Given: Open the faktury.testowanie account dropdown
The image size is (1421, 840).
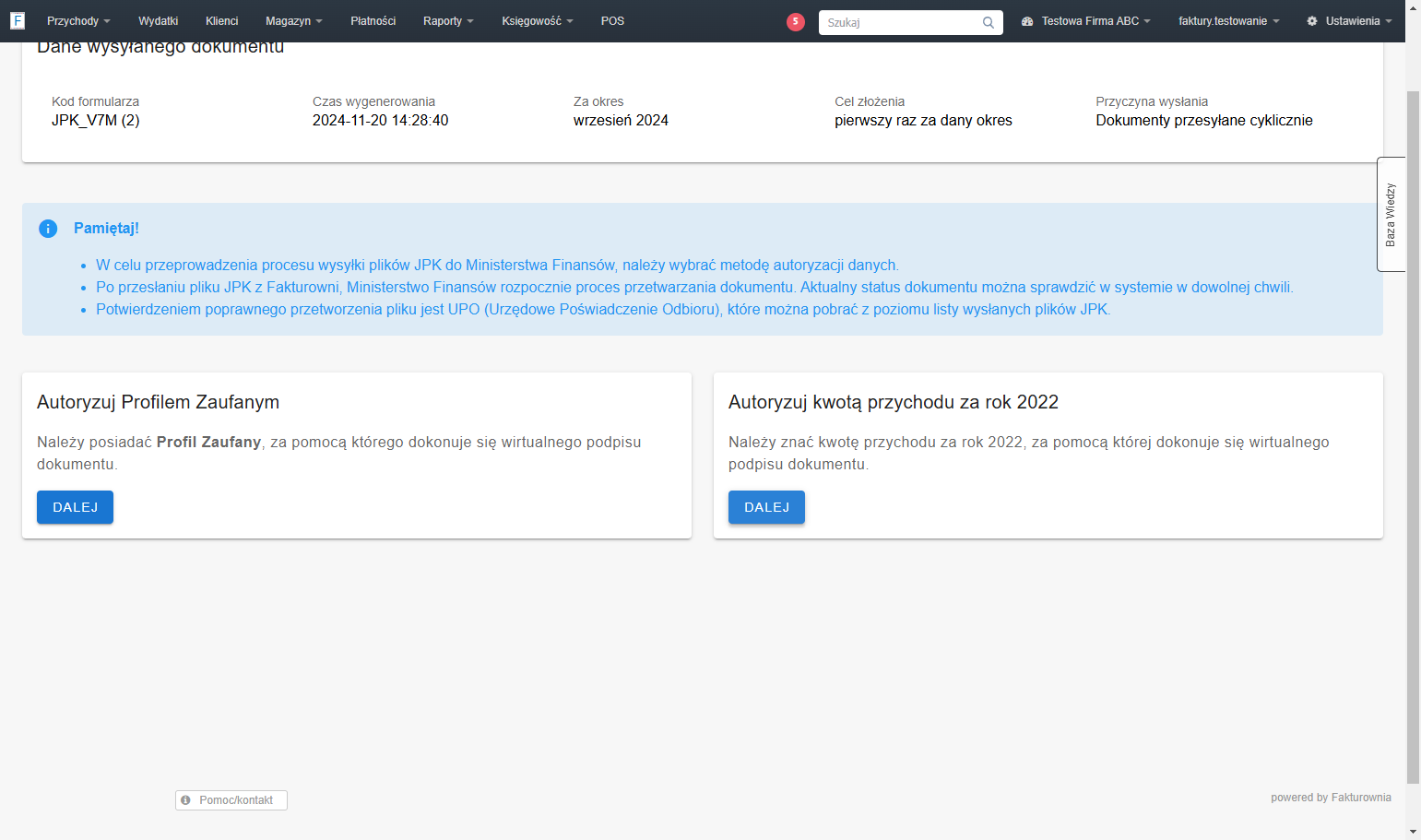Looking at the screenshot, I should (1229, 21).
